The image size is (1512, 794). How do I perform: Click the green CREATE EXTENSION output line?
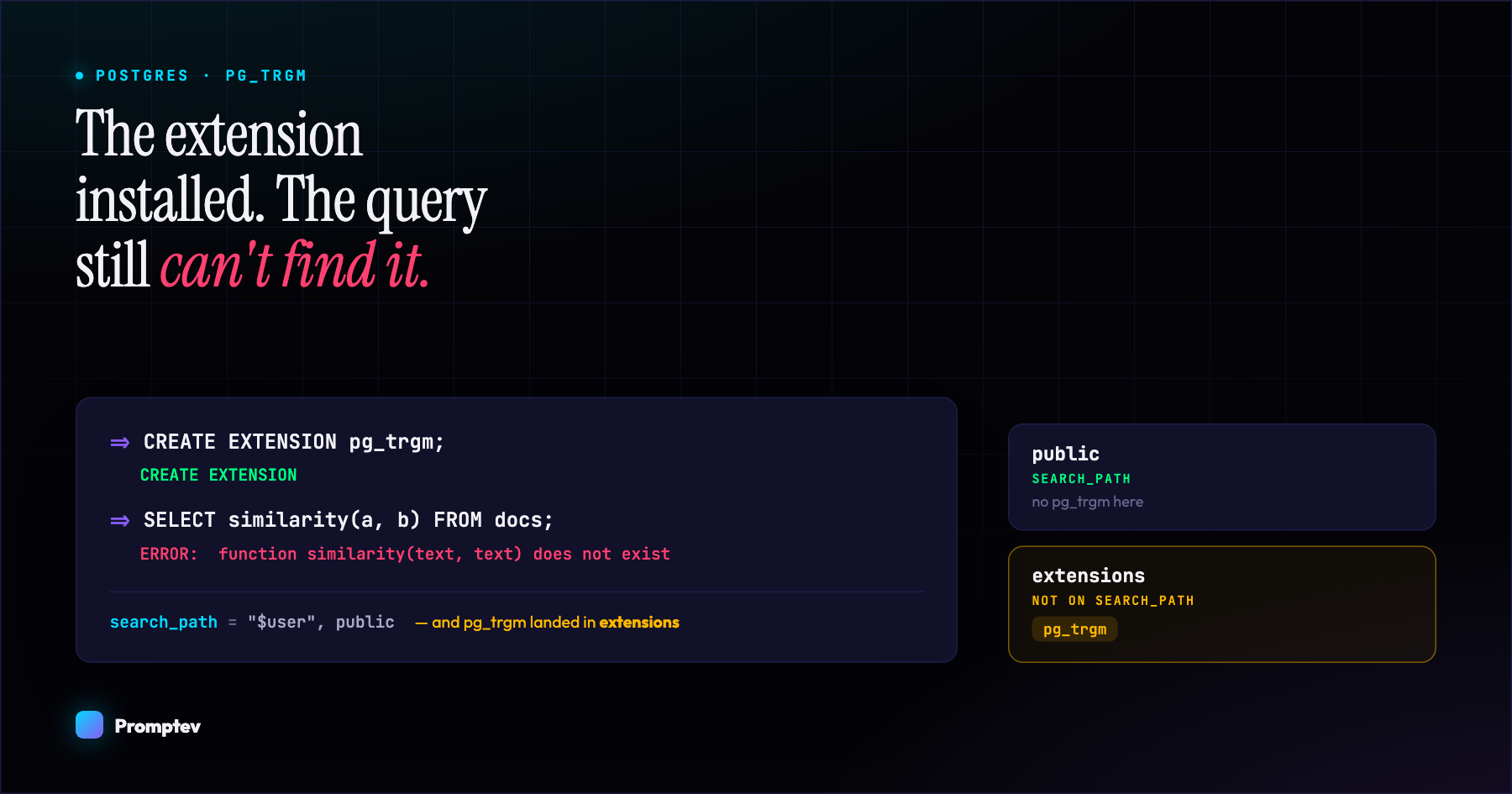coord(218,475)
